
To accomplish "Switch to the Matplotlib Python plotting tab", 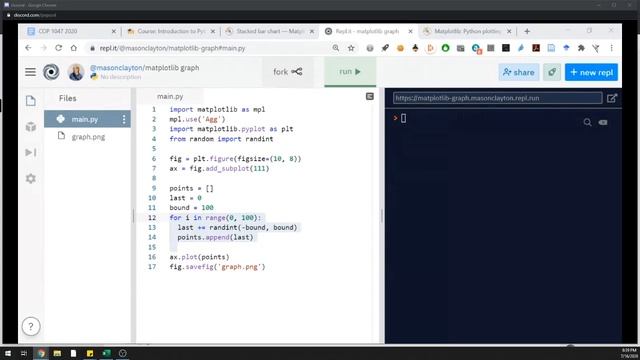I will (x=467, y=31).
